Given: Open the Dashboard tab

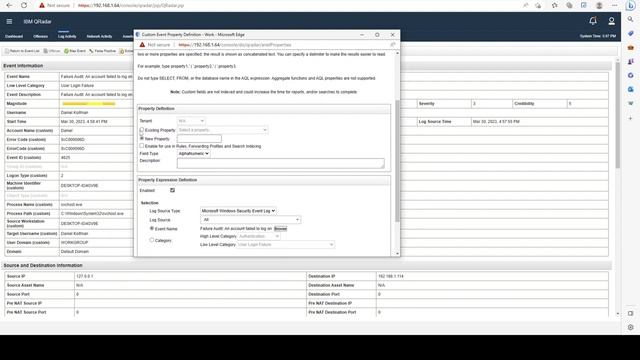Looking at the screenshot, I should [x=14, y=36].
